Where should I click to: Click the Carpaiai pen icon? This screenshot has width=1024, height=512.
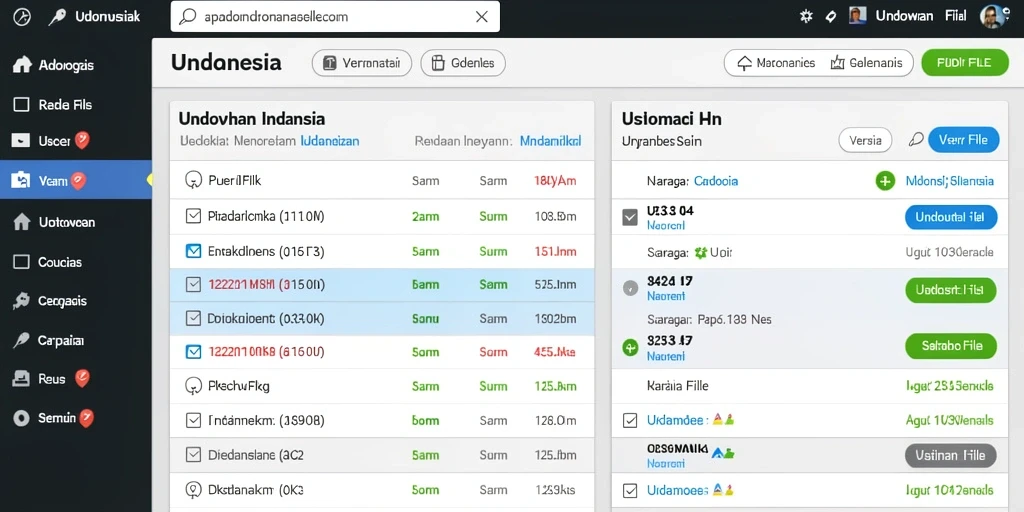(x=22, y=340)
